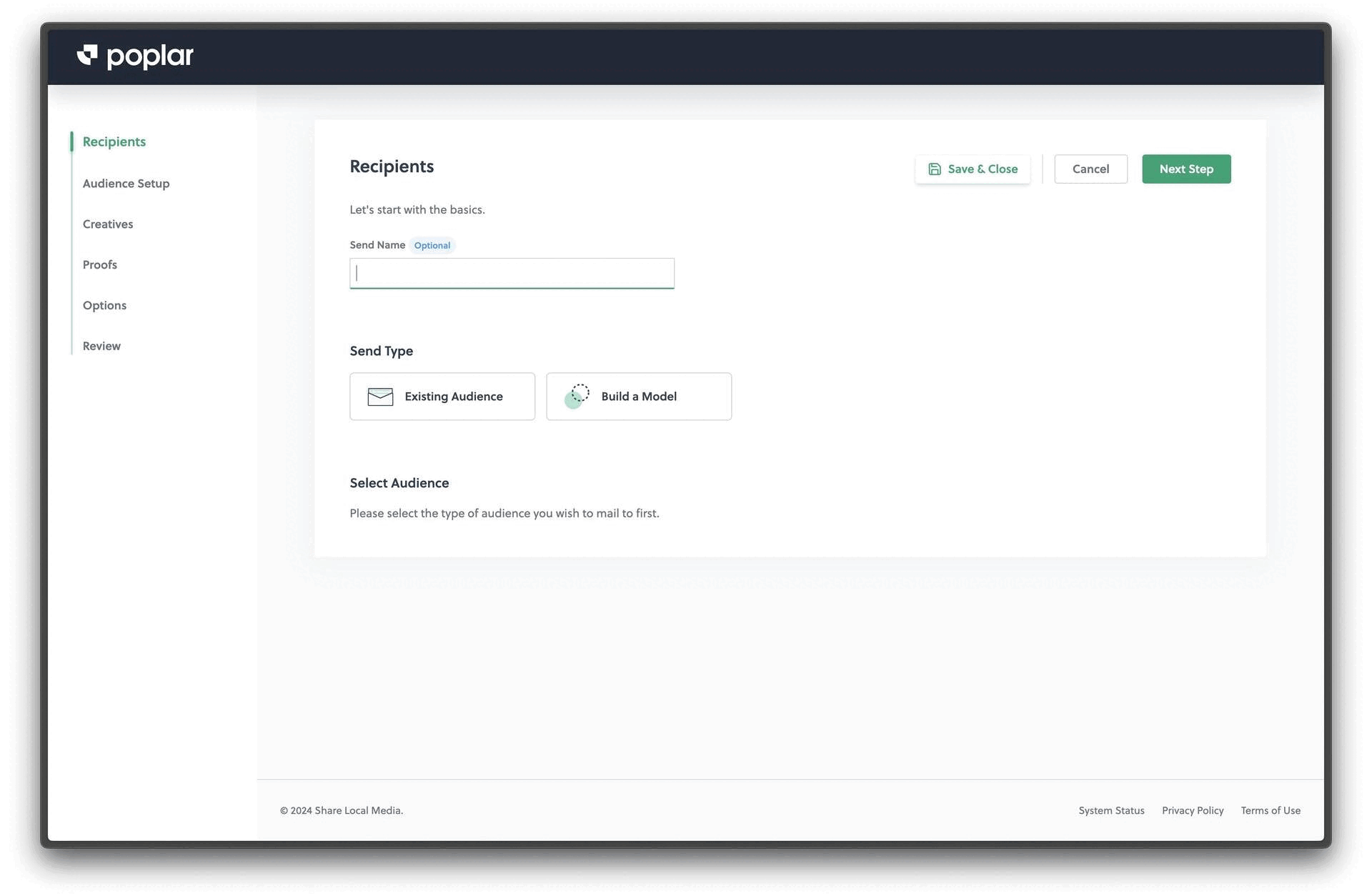Click the Recipients page heading
This screenshot has height=896, width=1372.
pos(392,166)
